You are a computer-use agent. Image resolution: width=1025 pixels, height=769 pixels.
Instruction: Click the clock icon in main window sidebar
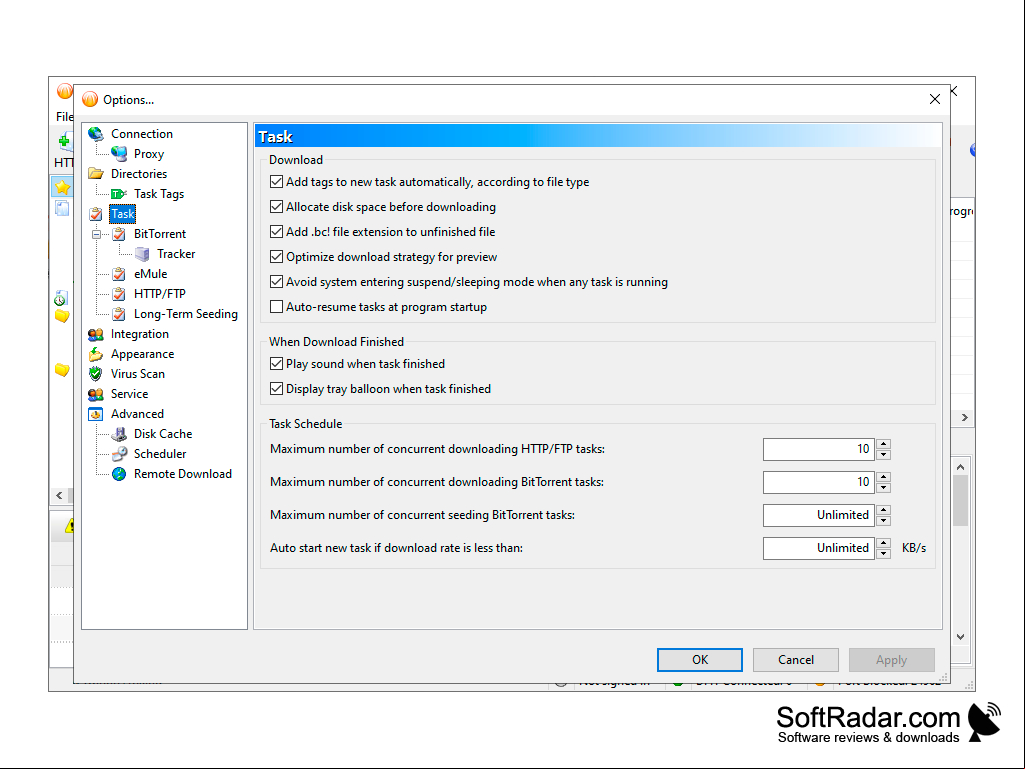[60, 298]
